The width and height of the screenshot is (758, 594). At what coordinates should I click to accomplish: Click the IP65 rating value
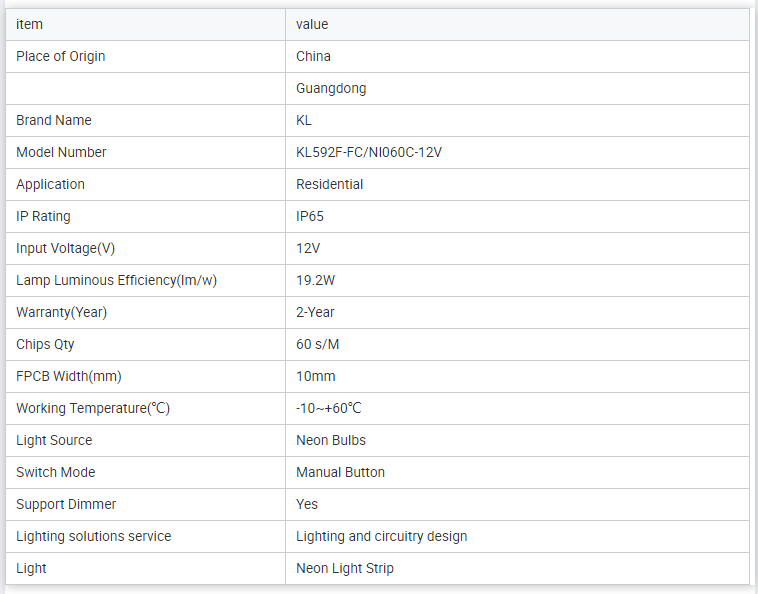point(310,216)
